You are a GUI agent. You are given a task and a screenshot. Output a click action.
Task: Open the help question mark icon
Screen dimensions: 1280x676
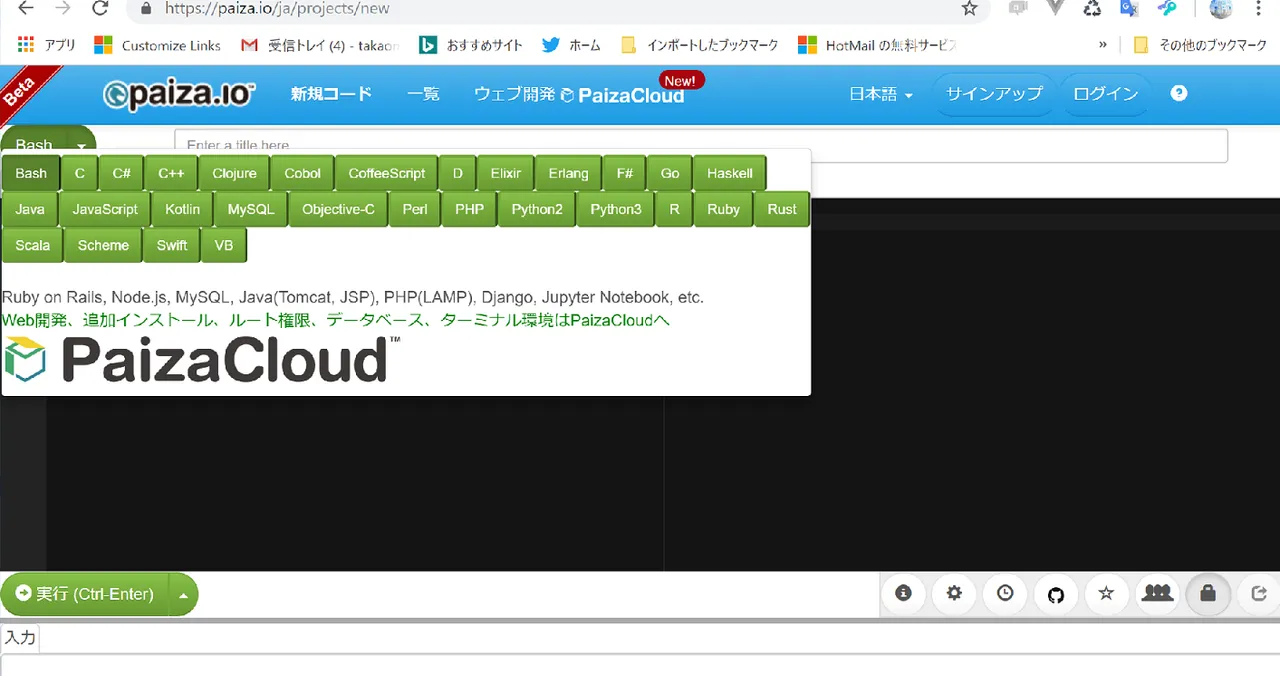tap(1179, 93)
